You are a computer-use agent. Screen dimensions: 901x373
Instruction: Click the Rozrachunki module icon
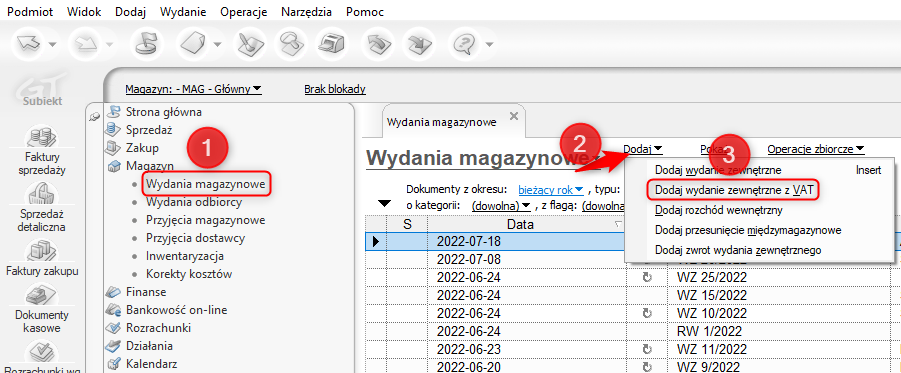click(113, 328)
